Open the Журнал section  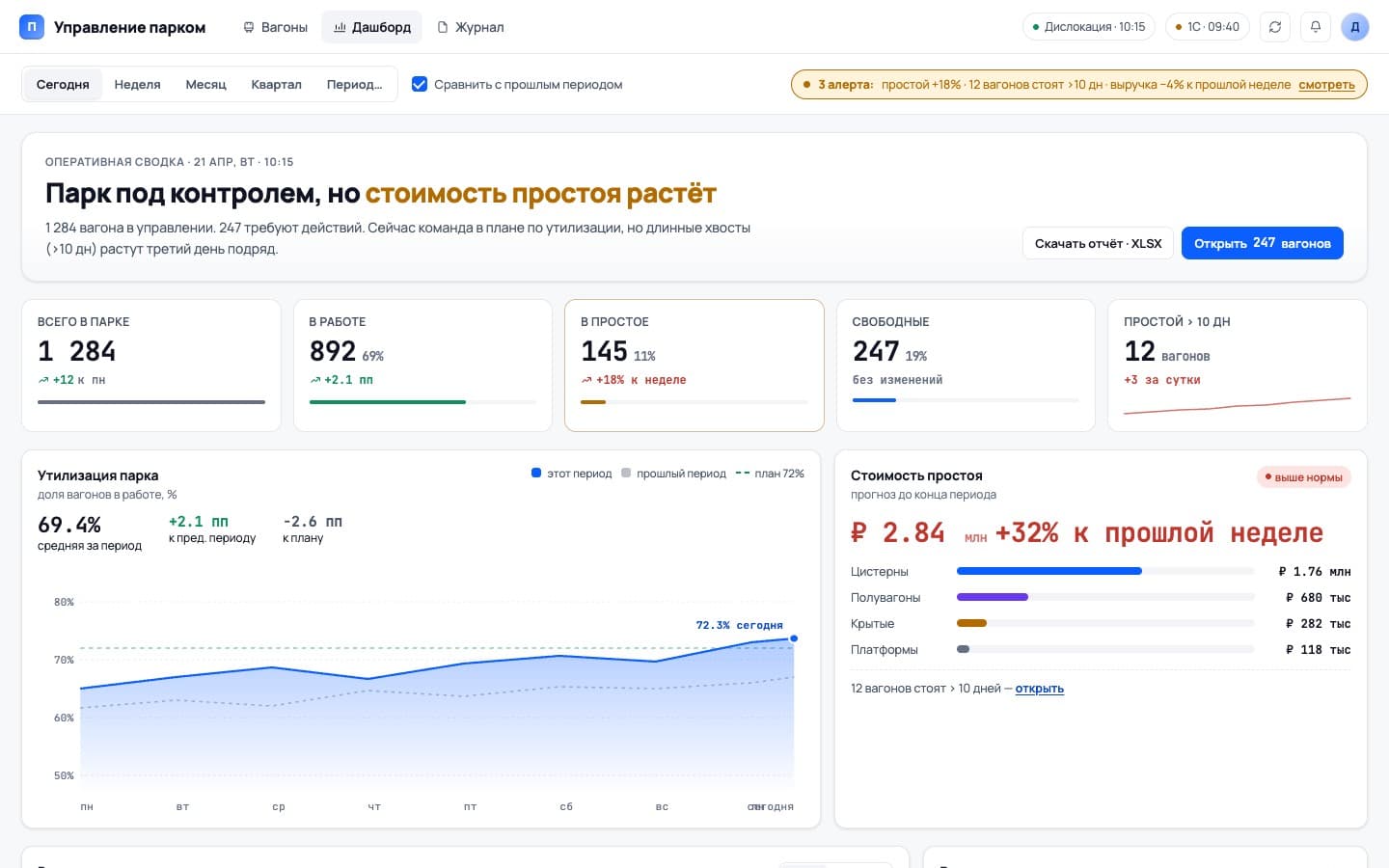(471, 27)
